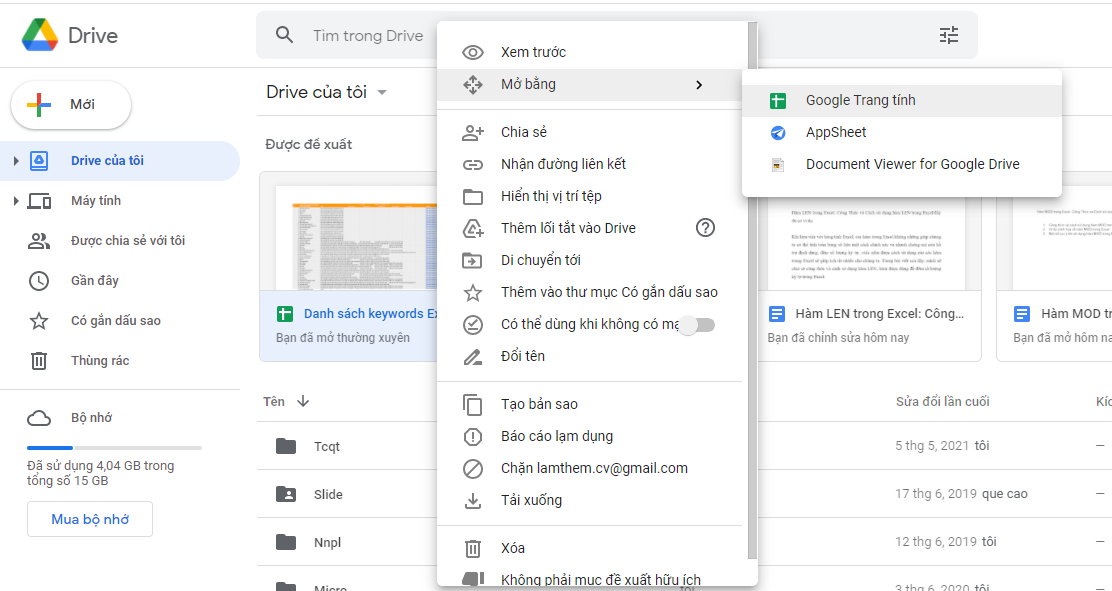Click the help question mark icon
Screen dimensions: 1112x591
pyautogui.click(x=705, y=228)
